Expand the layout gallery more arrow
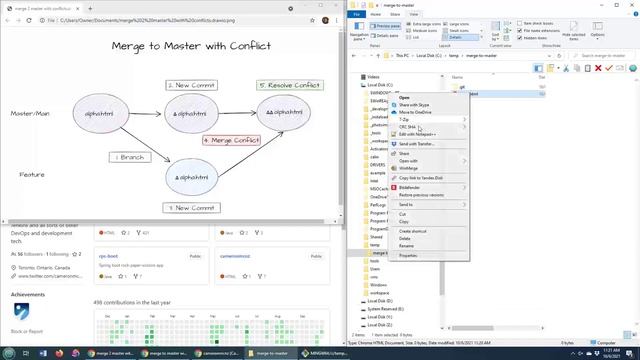The height and width of the screenshot is (360, 640). (482, 37)
